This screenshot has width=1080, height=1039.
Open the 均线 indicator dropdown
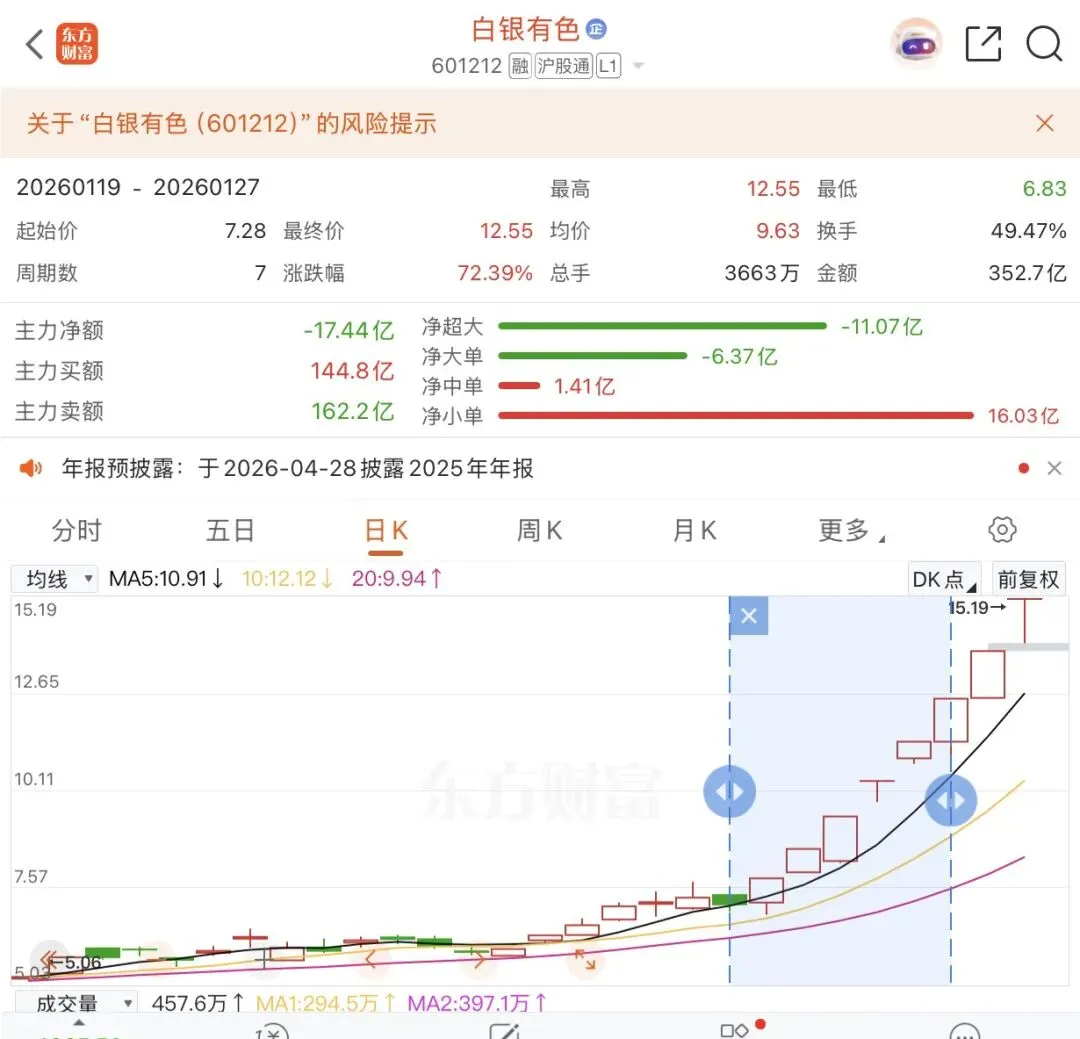pos(56,579)
